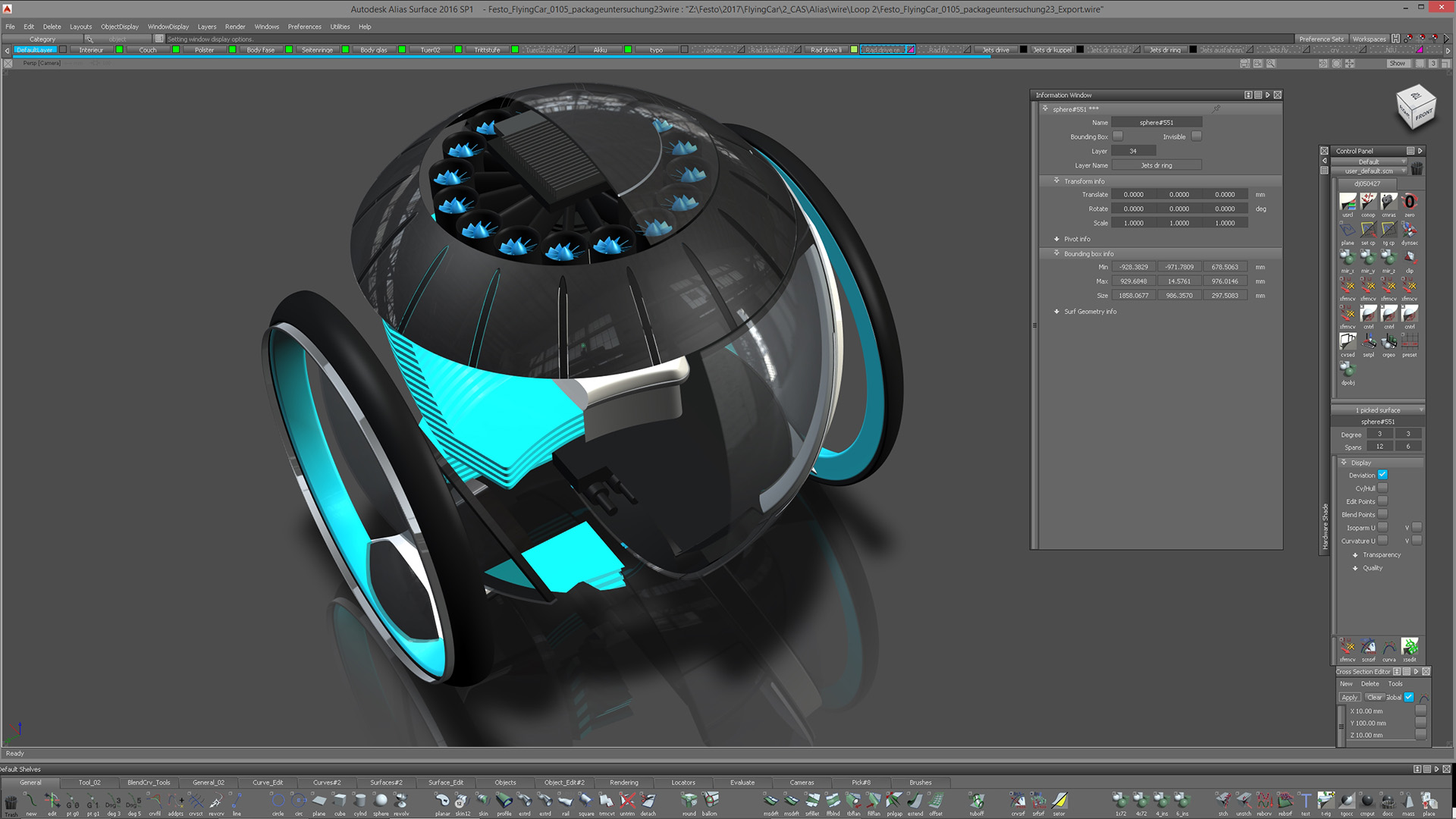The height and width of the screenshot is (819, 1456).
Task: Click the view cube FRONT face
Action: (x=1423, y=115)
